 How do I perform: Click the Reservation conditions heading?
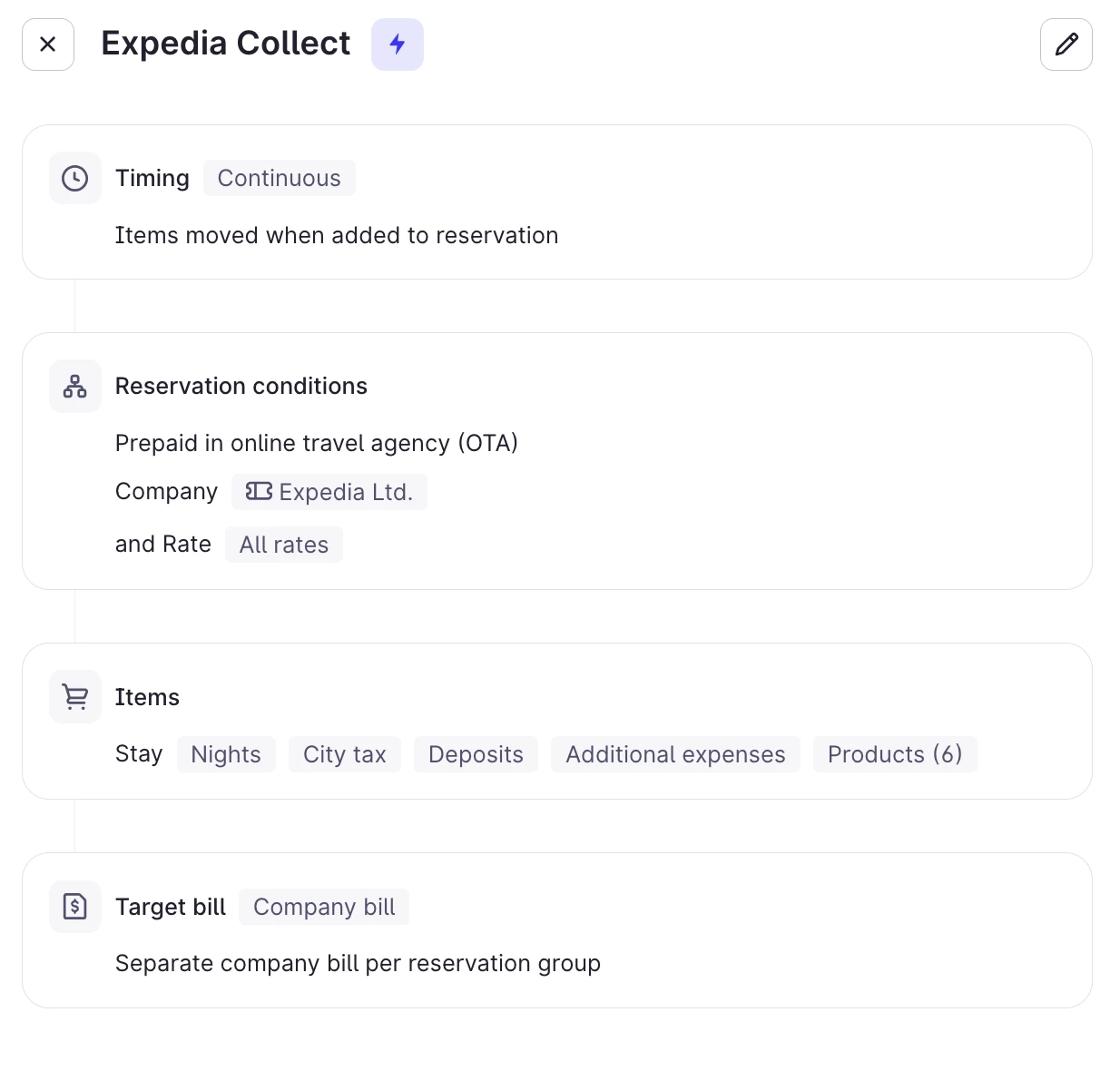(x=241, y=386)
